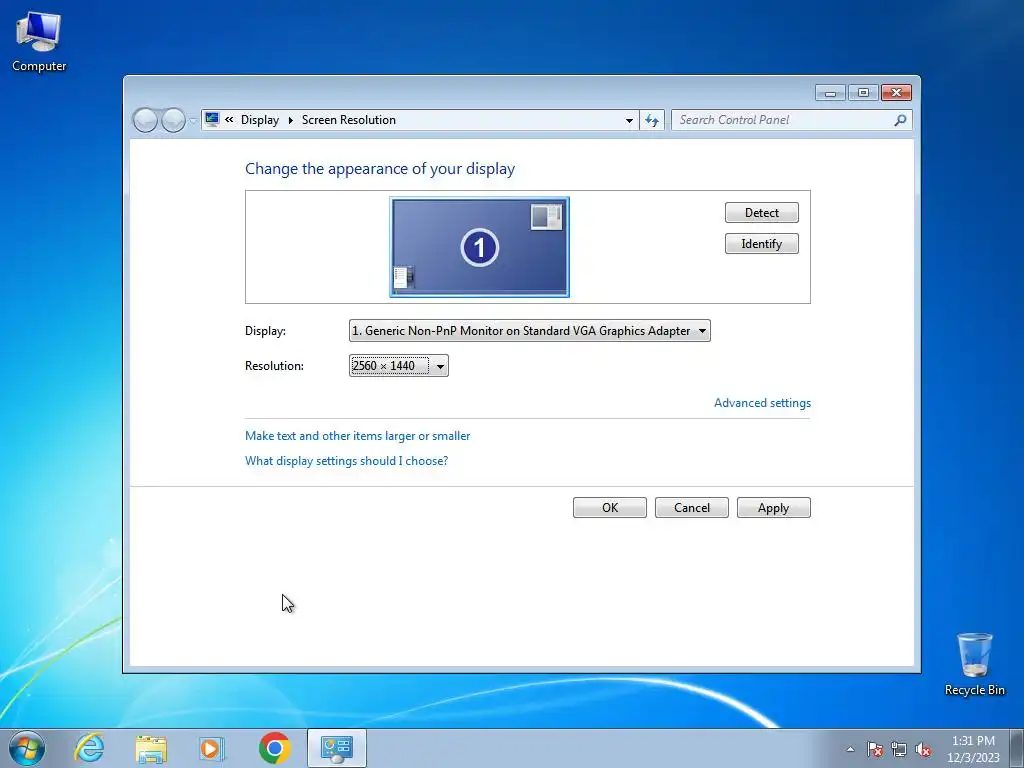Go back using the Back arrow button

145,120
